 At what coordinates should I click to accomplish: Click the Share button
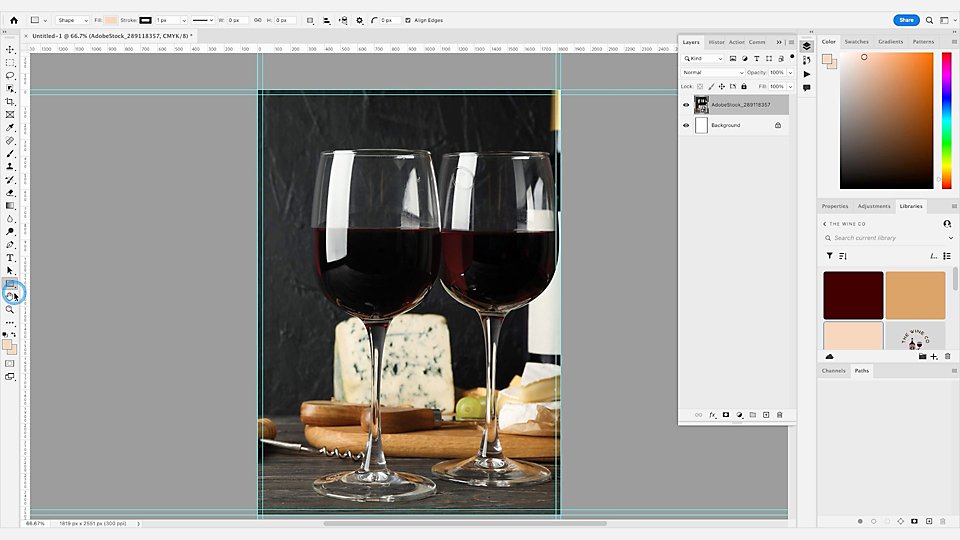tap(906, 20)
